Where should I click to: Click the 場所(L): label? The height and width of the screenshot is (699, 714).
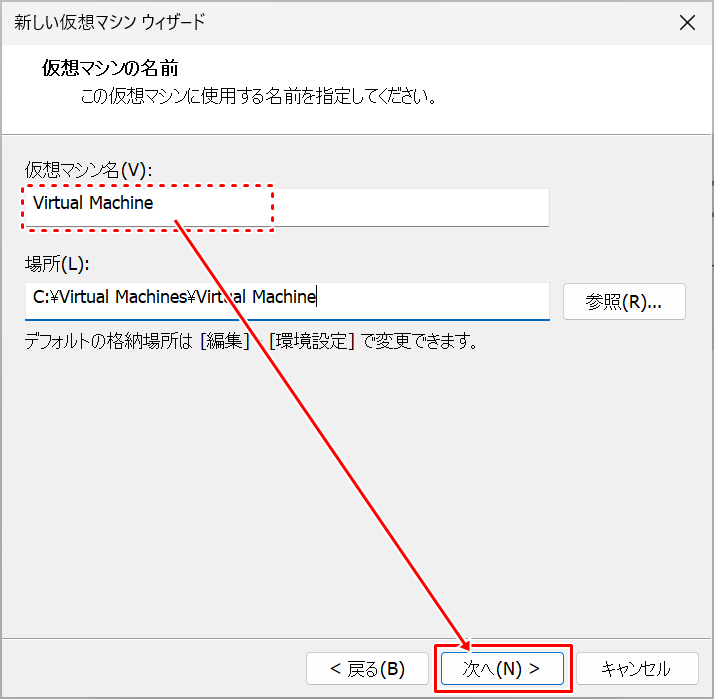coord(57,264)
